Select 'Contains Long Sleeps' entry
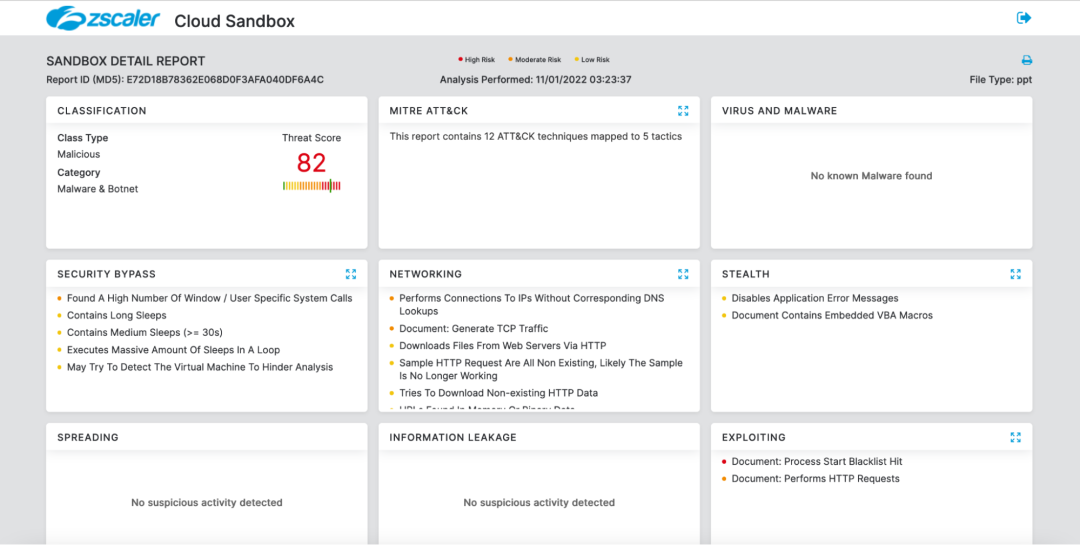This screenshot has height=545, width=1080. 116,315
